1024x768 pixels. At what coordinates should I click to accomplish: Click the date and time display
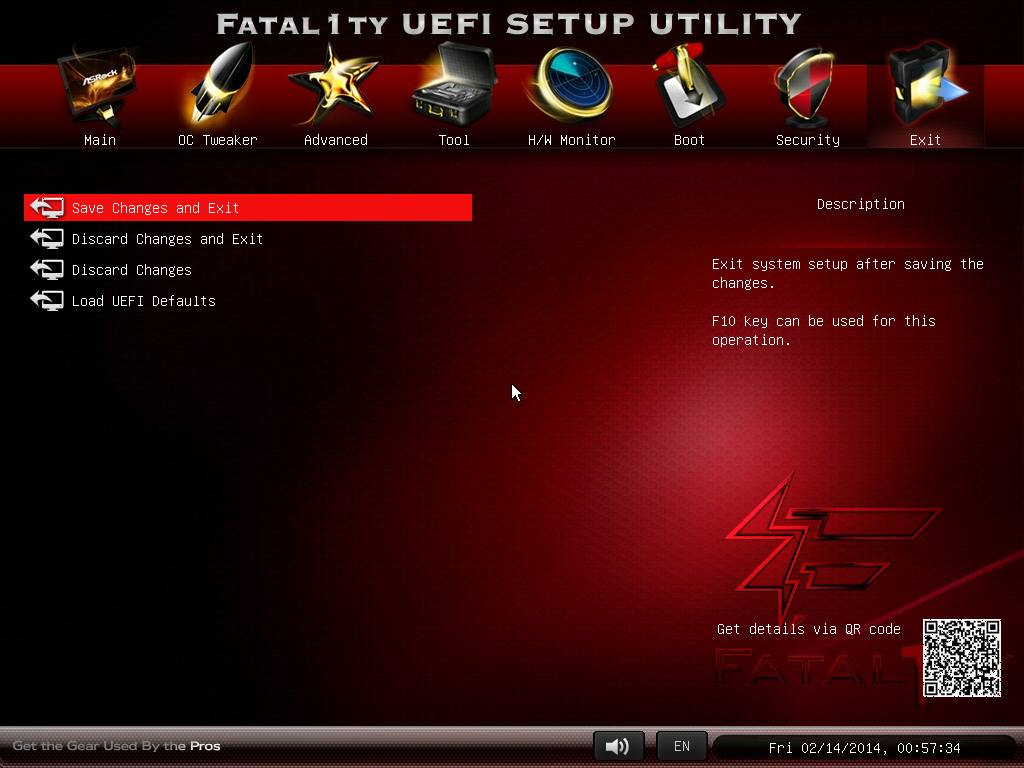[864, 748]
